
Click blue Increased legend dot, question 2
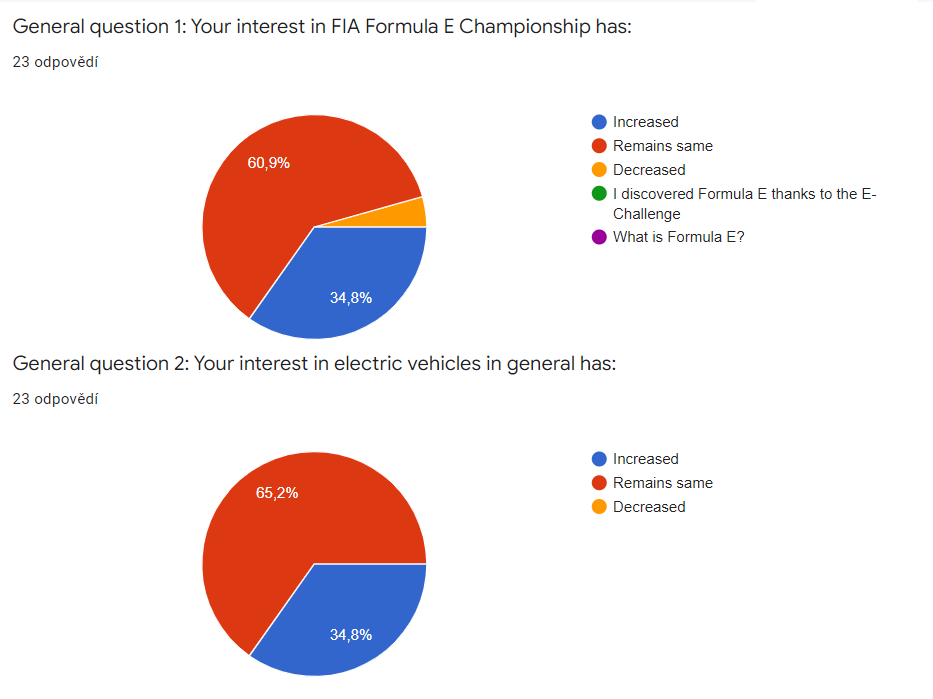[x=599, y=459]
